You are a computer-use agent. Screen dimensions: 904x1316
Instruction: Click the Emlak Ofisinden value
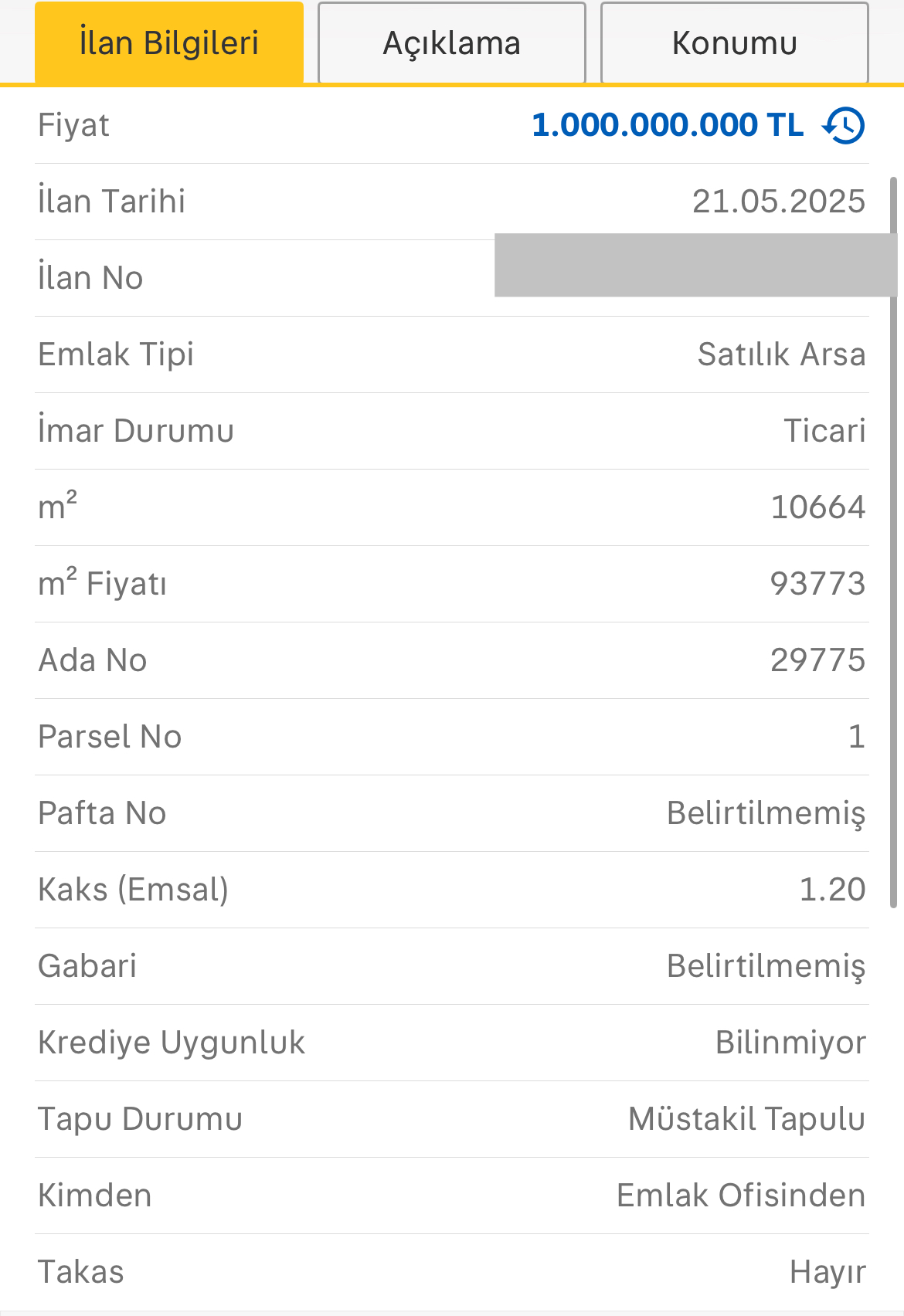point(740,1196)
